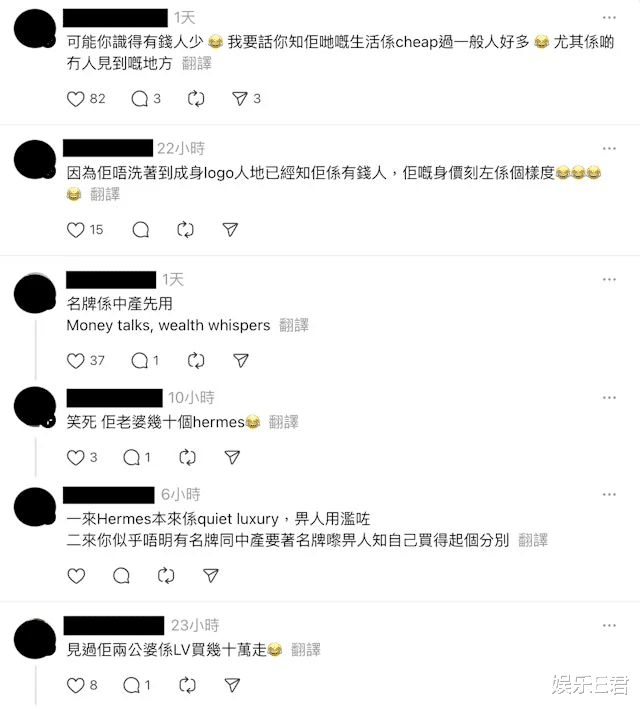Open replies on the cheap lifestyle comment
This screenshot has height=709, width=640.
(x=140, y=99)
